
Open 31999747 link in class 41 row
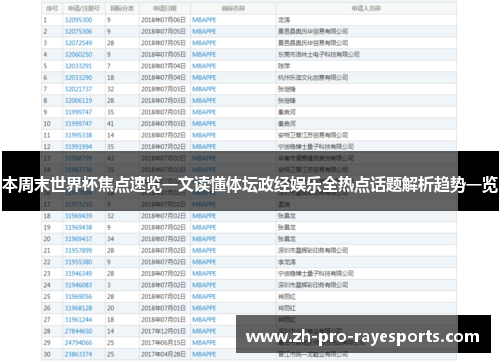coord(78,124)
